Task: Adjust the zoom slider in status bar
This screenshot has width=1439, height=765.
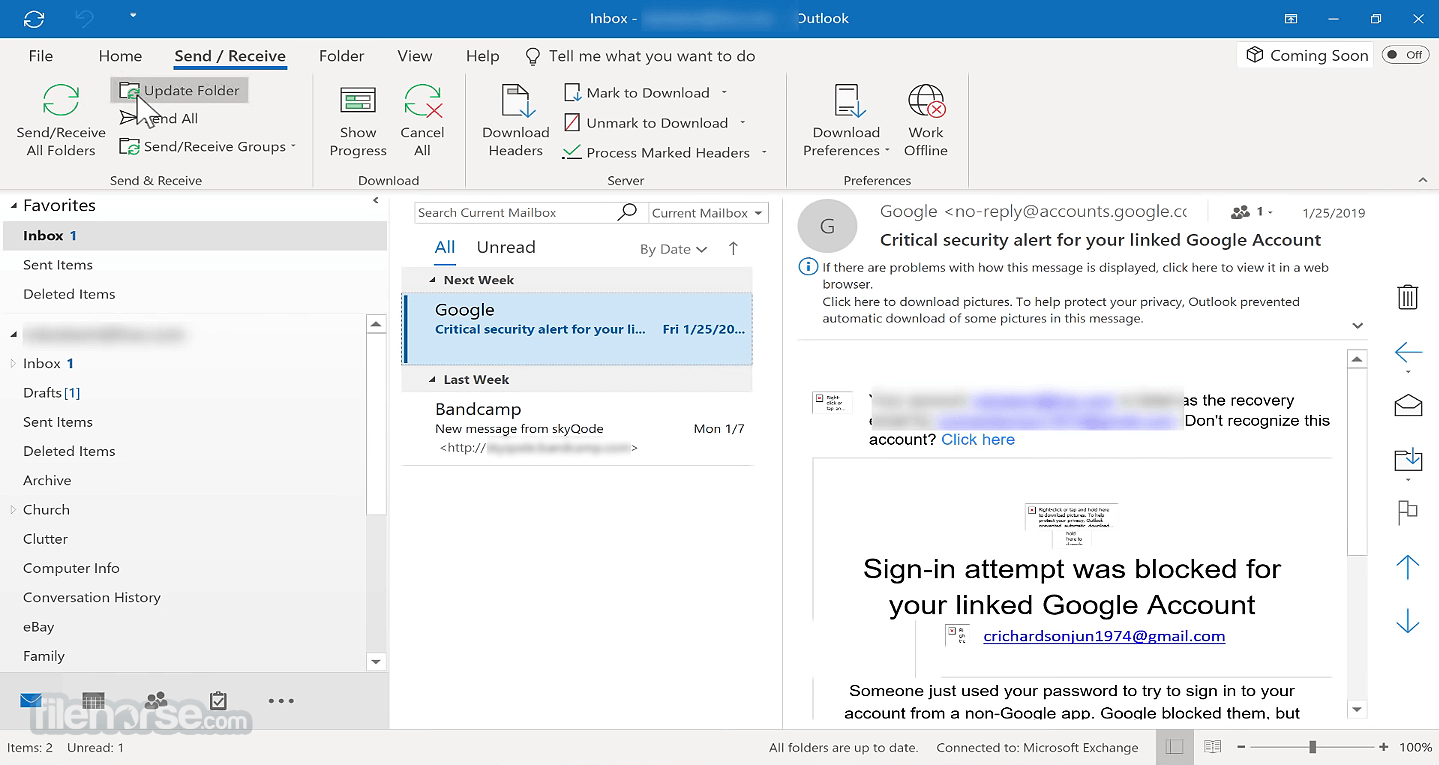Action: point(1312,747)
